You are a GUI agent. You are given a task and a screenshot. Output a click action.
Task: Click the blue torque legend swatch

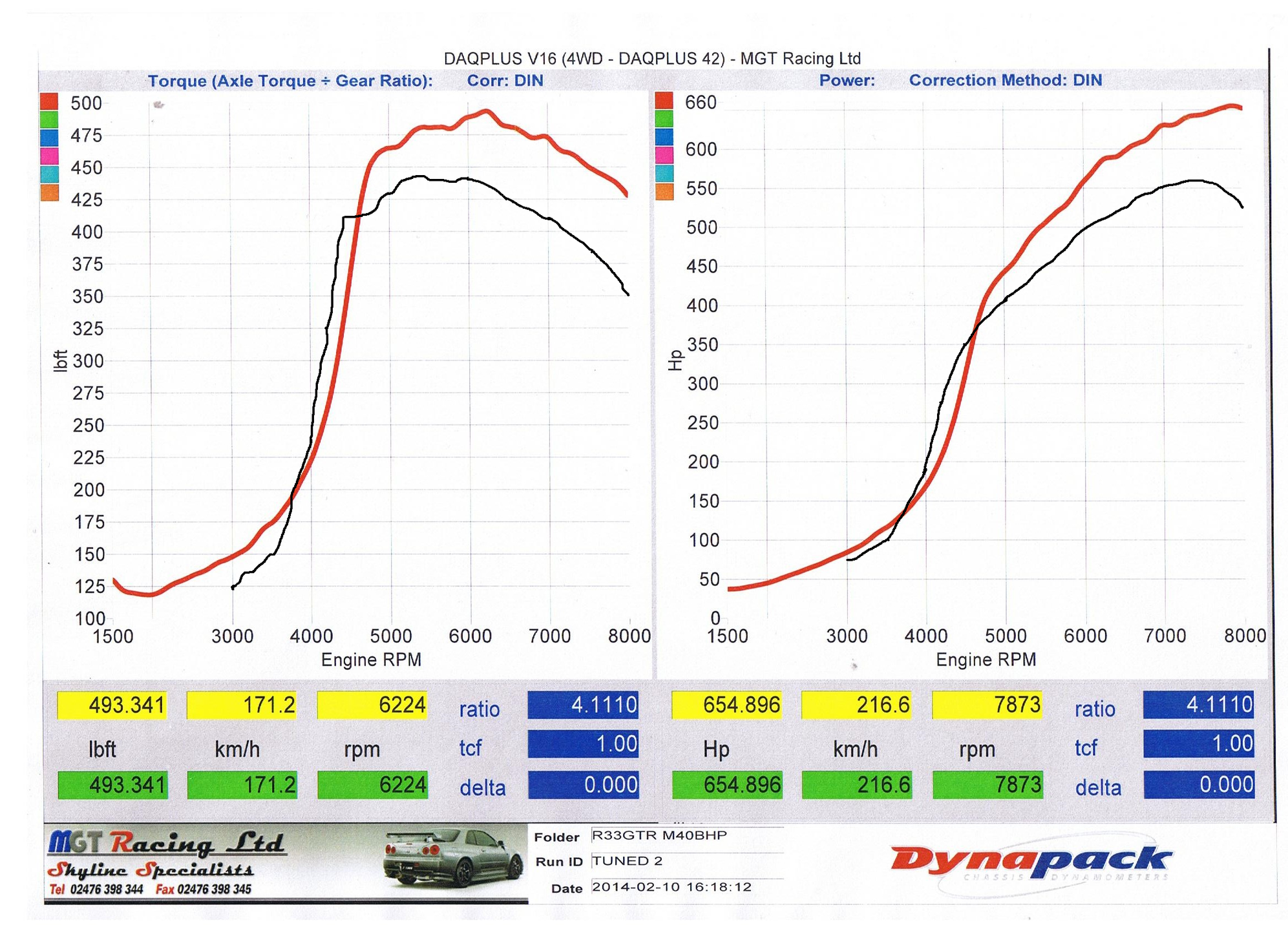(x=49, y=138)
